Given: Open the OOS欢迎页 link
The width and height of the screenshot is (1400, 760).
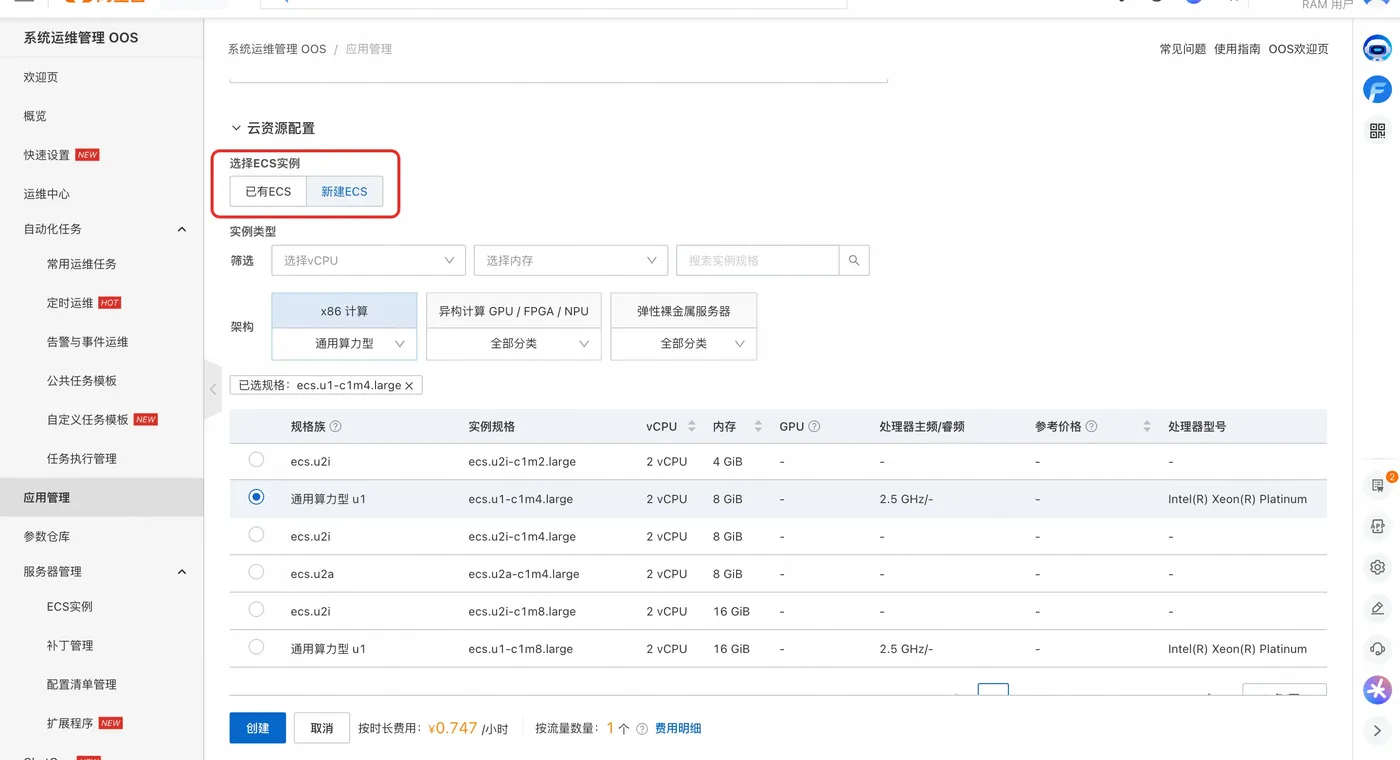Looking at the screenshot, I should pyautogui.click(x=1299, y=49).
